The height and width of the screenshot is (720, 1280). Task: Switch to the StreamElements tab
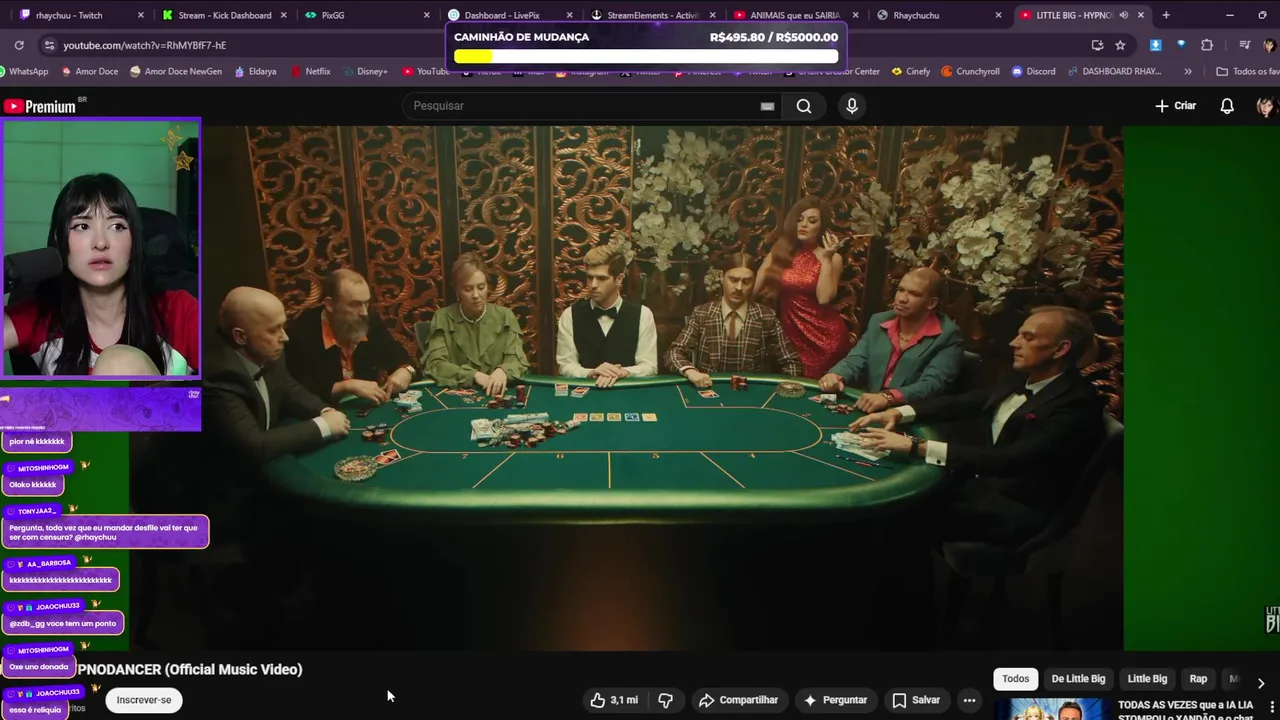[653, 15]
